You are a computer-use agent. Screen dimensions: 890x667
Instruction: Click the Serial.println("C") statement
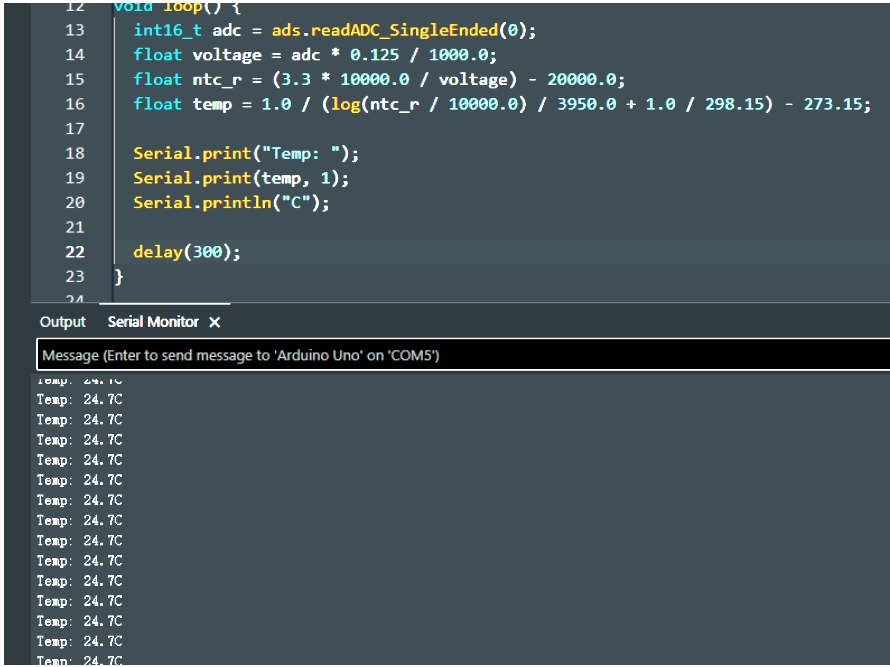tap(231, 202)
